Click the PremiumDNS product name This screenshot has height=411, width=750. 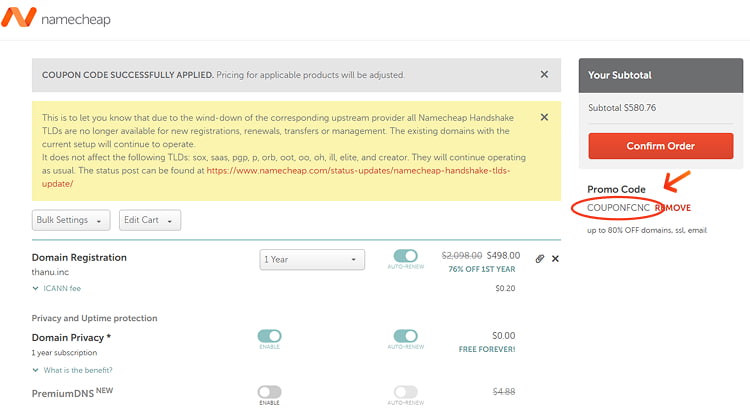63,394
